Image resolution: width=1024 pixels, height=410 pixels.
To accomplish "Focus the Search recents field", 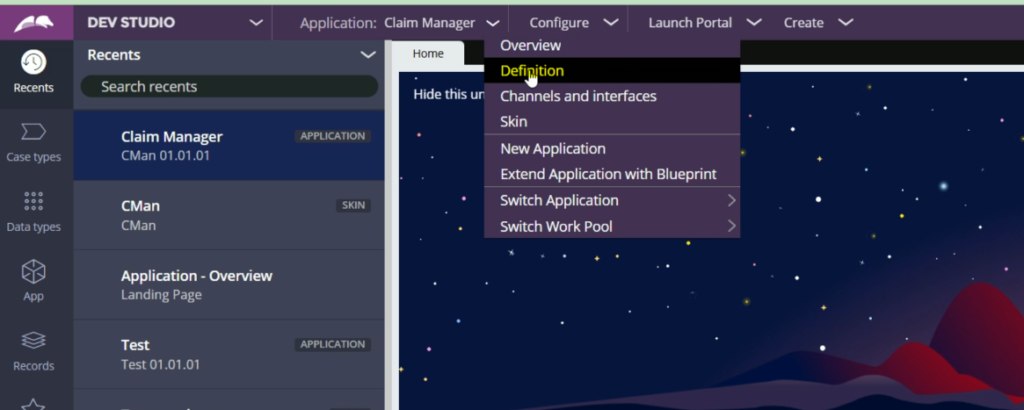I will pyautogui.click(x=229, y=87).
